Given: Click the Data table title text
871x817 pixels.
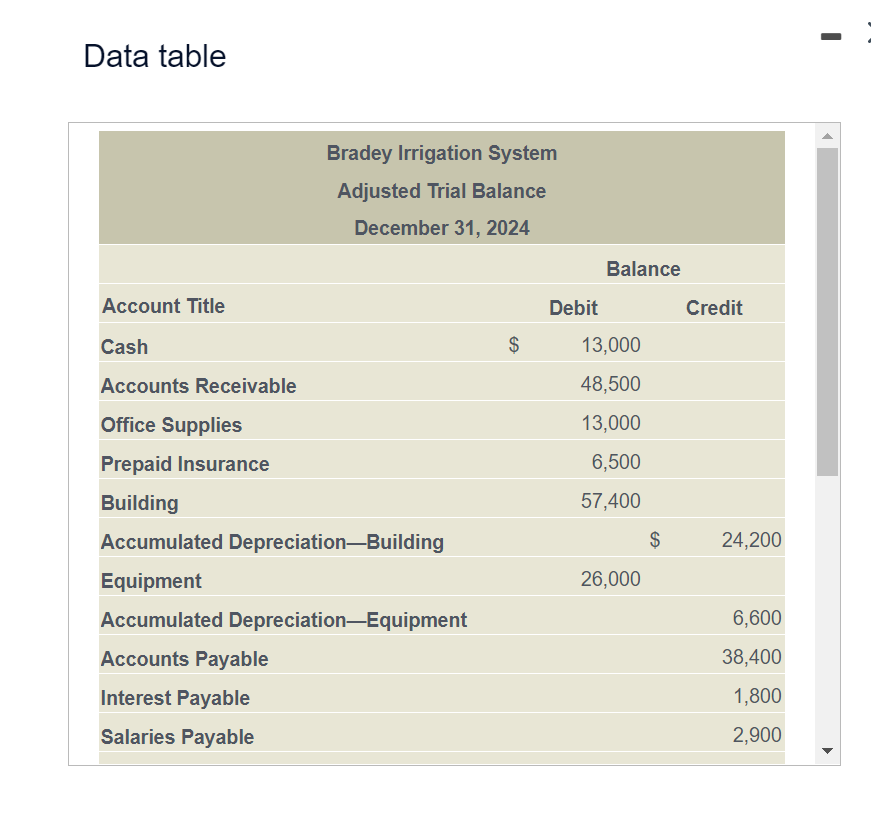Looking at the screenshot, I should click(154, 57).
